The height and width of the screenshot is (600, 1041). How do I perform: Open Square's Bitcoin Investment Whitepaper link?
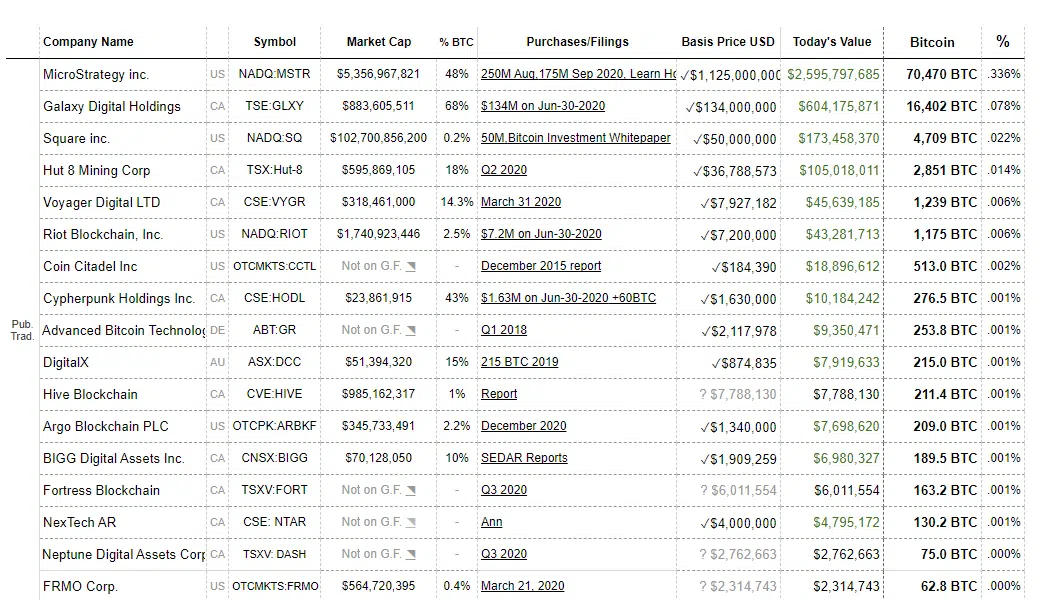click(x=575, y=138)
